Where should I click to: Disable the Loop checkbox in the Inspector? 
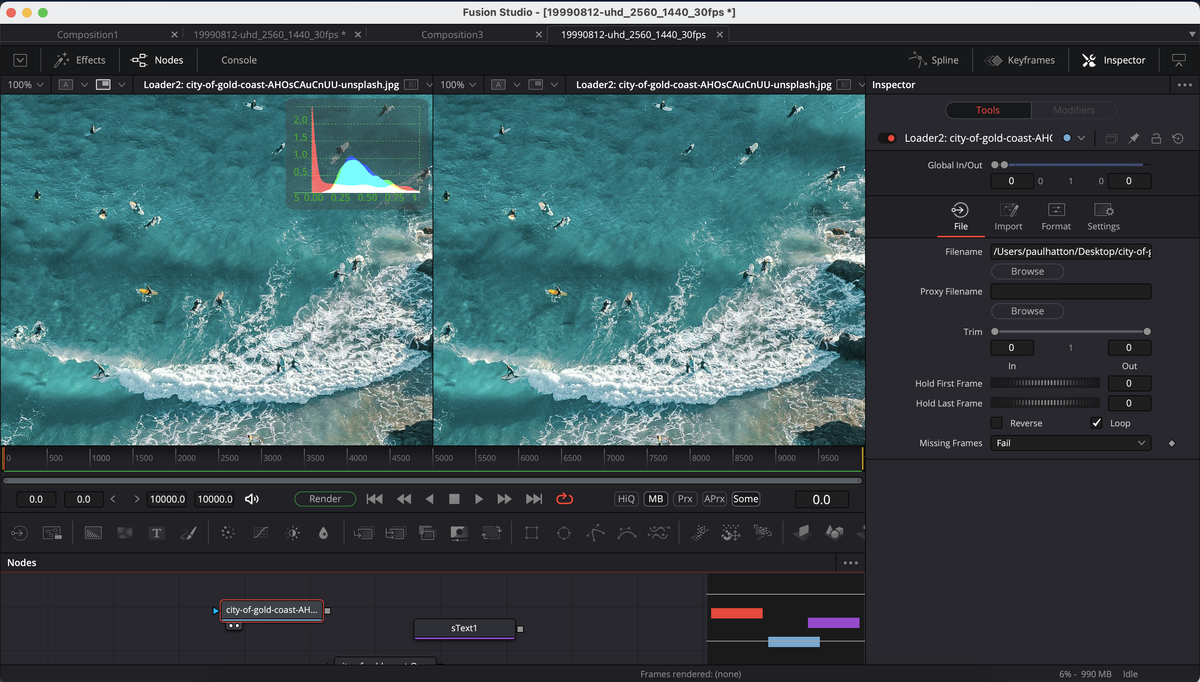[1096, 422]
